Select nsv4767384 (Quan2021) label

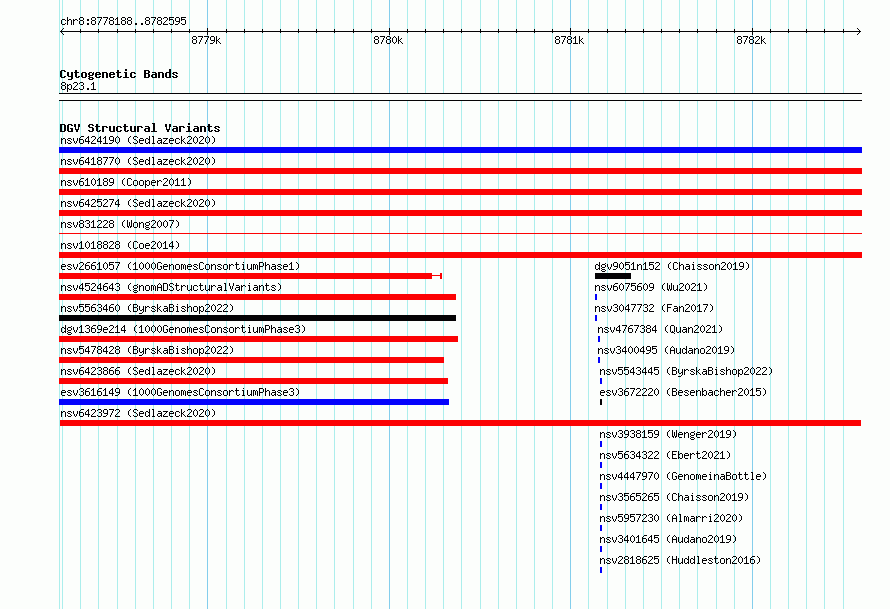660,329
